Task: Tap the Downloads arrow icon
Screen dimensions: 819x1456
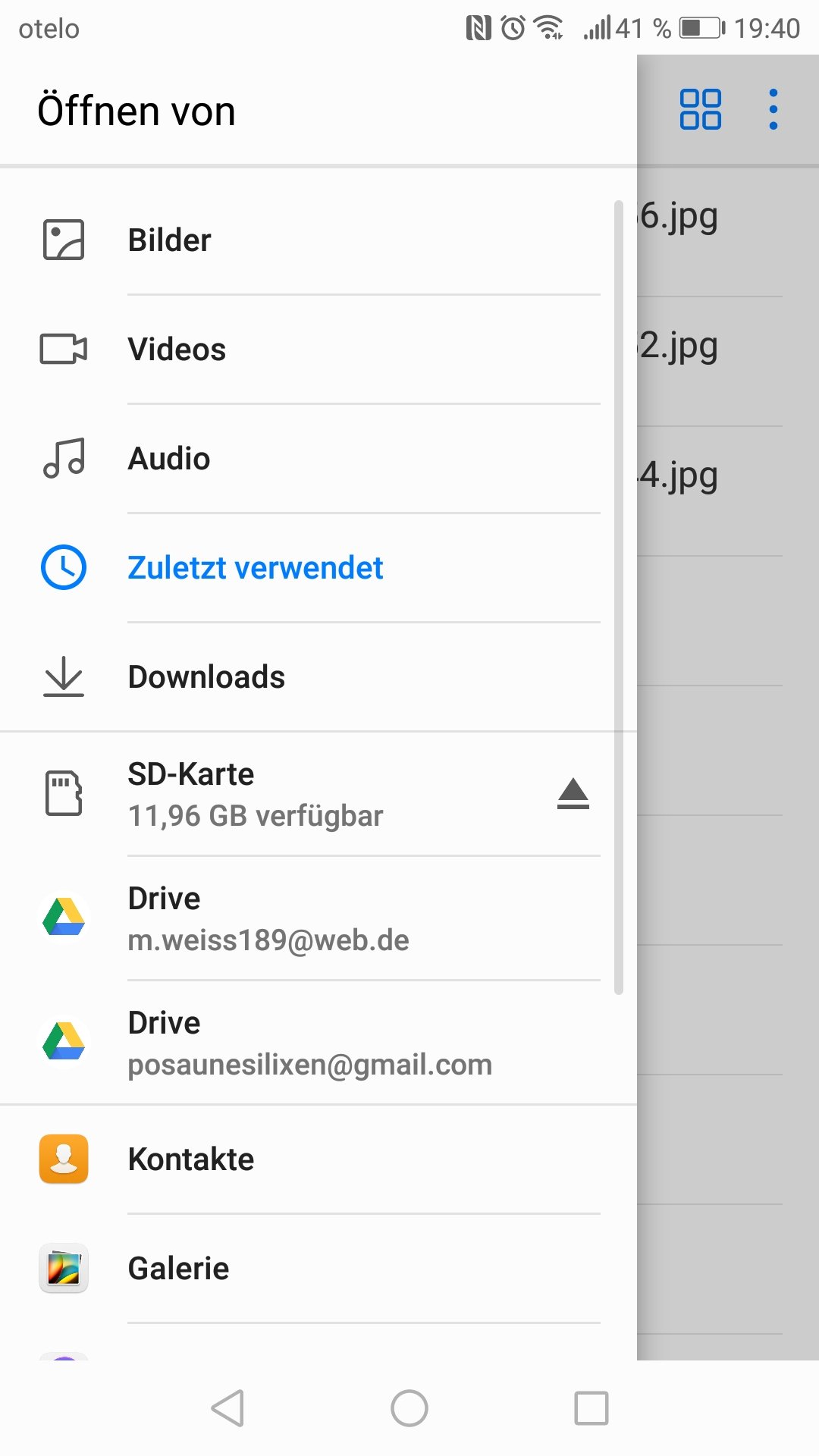Action: click(x=64, y=676)
